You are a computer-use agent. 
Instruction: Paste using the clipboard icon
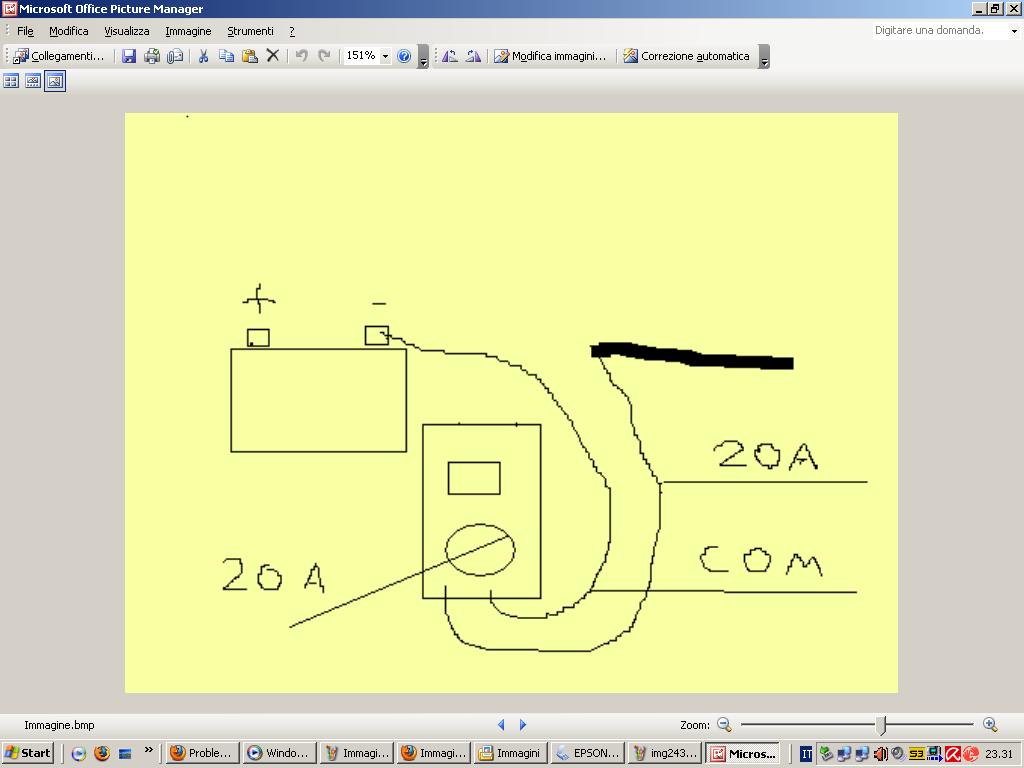pyautogui.click(x=249, y=56)
